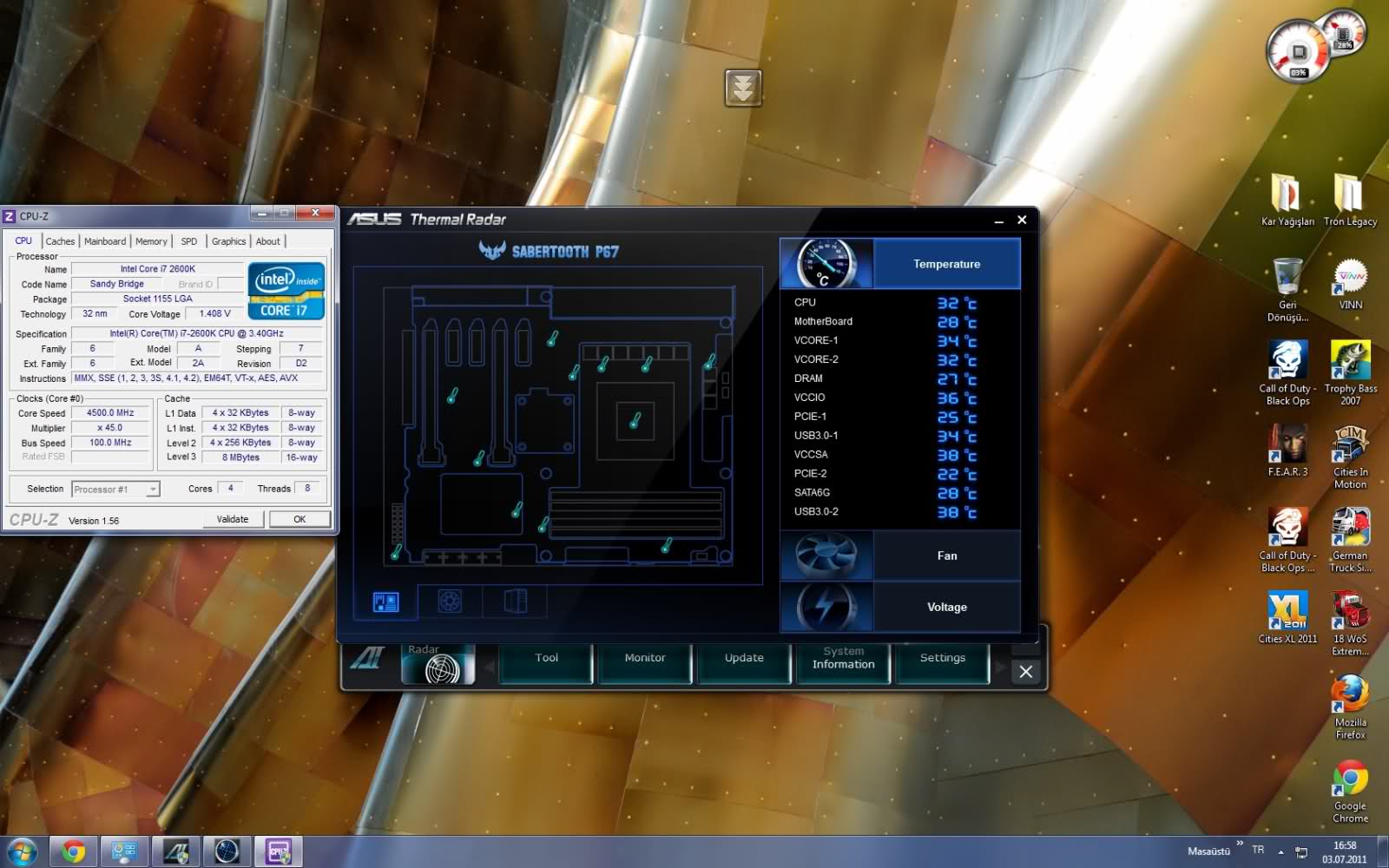Select the chassis view icon below board
The height and width of the screenshot is (868, 1389).
[516, 601]
